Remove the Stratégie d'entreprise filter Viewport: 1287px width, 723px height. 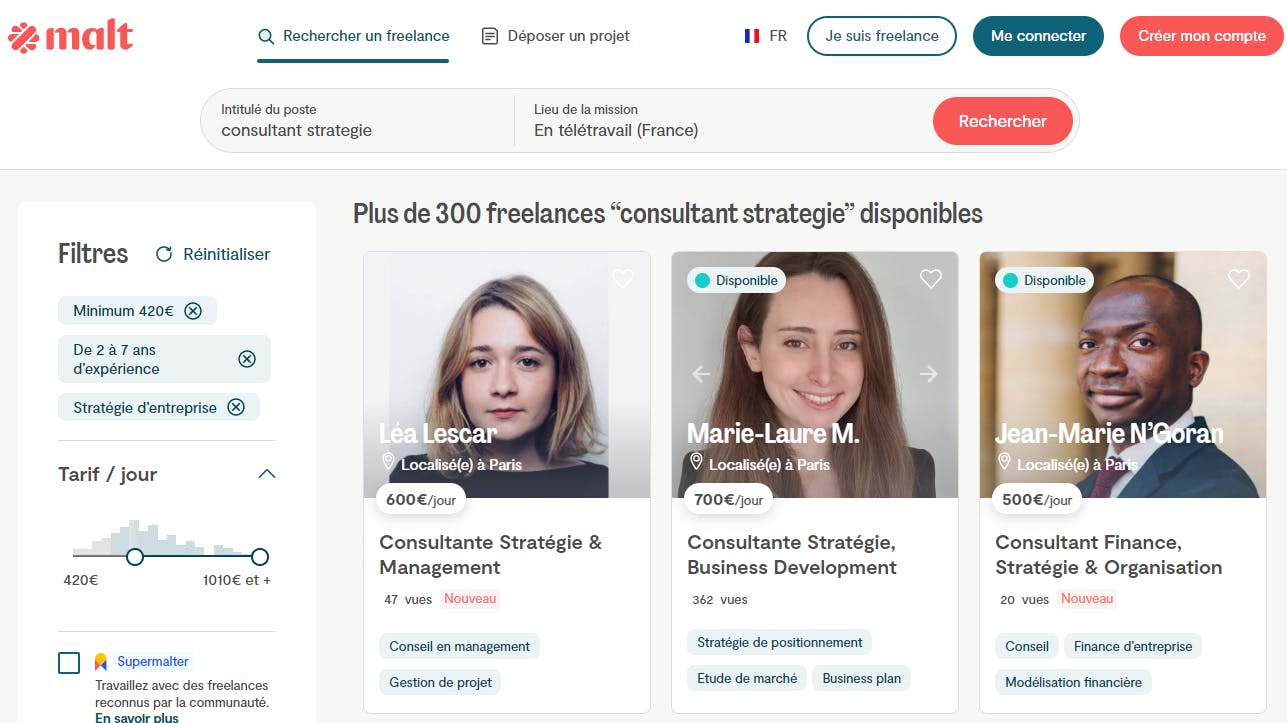click(x=236, y=407)
